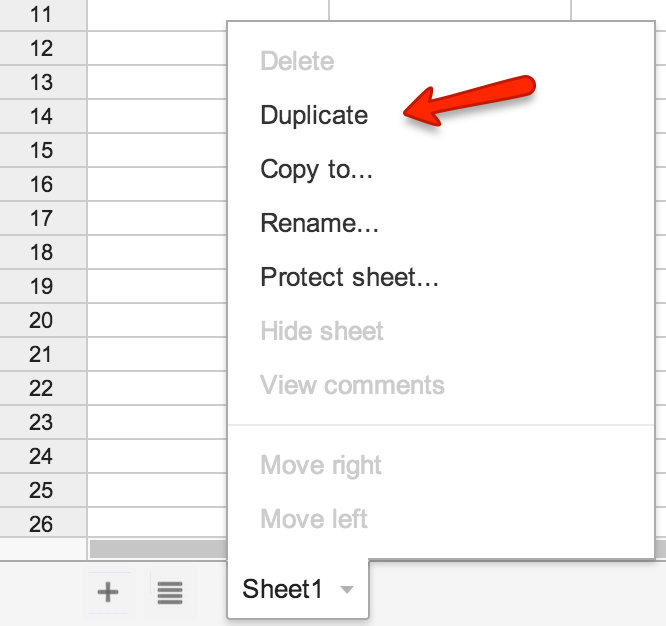Open the Sheet1 tab dropdown arrow
Screen dimensions: 666x626
347,589
